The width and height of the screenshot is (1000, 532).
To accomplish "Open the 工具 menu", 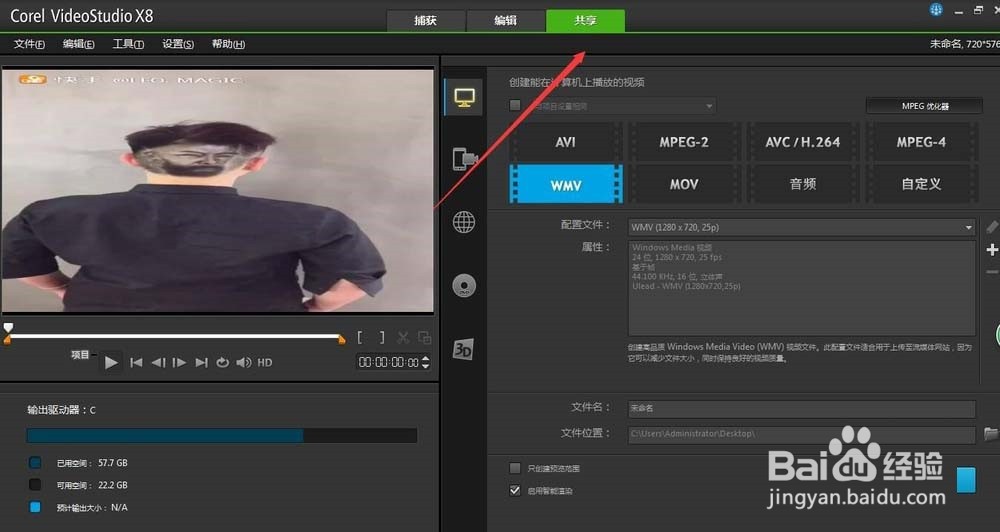I will click(128, 44).
